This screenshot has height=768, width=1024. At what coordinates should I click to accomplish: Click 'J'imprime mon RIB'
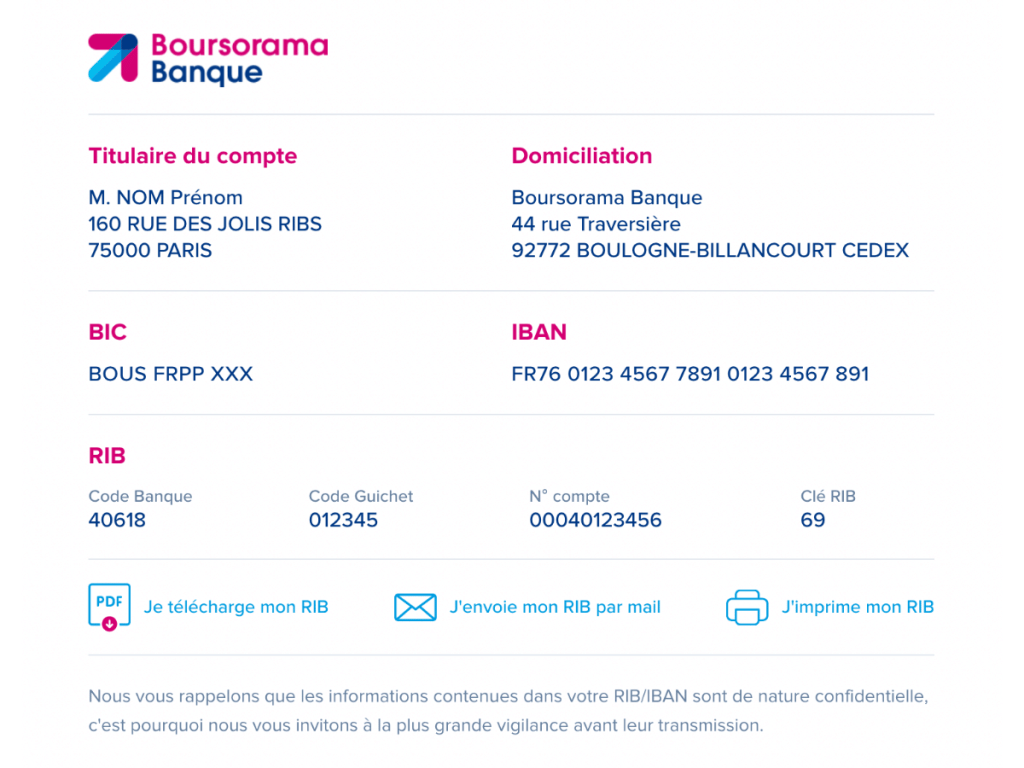[x=857, y=607]
